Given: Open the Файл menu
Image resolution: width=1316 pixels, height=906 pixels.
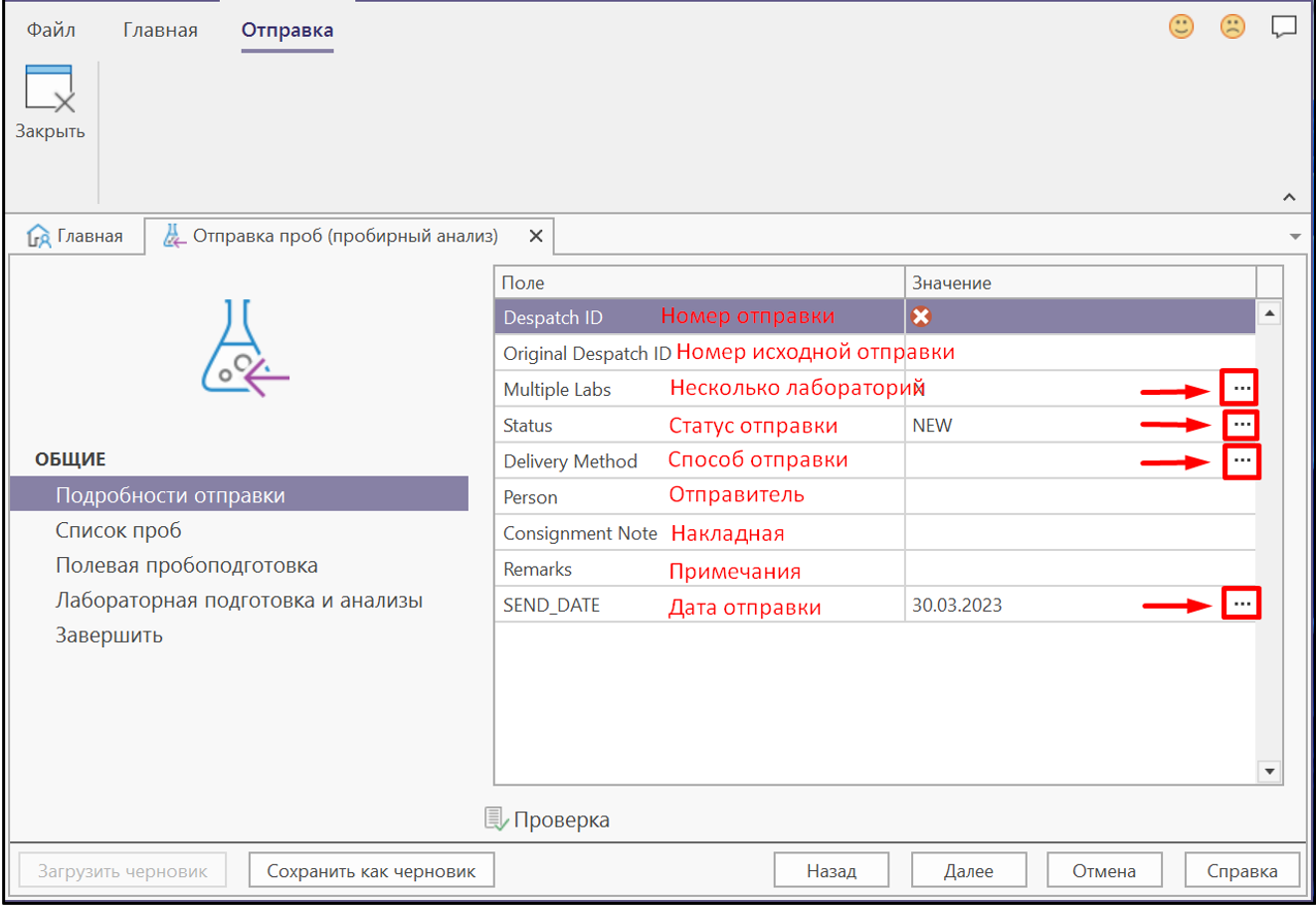Looking at the screenshot, I should click(51, 30).
